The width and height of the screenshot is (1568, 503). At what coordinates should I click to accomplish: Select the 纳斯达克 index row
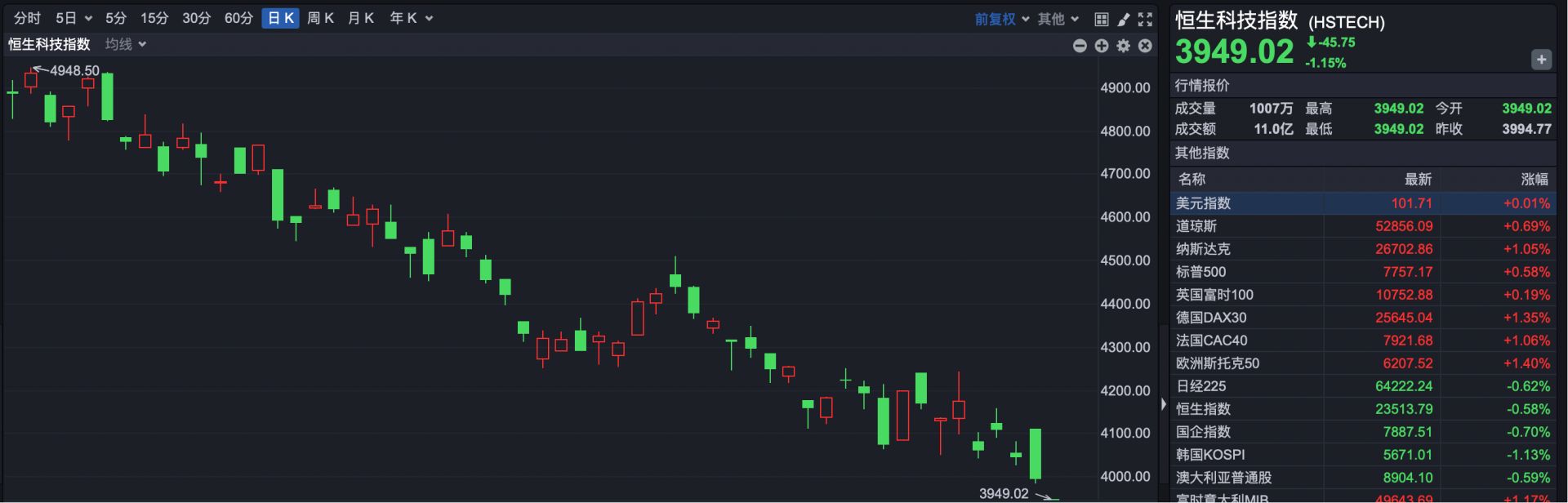[x=1363, y=249]
